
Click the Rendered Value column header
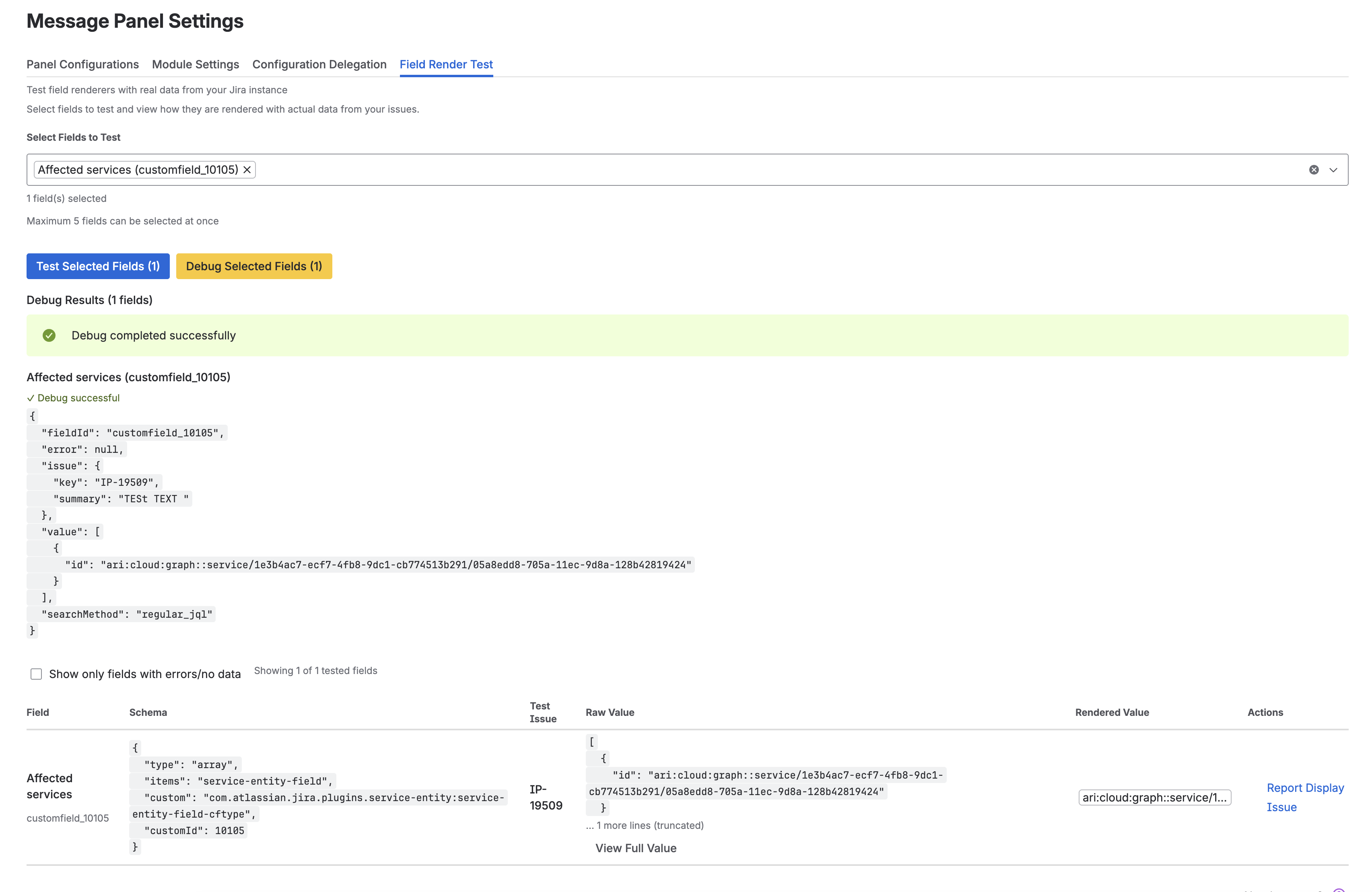tap(1111, 712)
